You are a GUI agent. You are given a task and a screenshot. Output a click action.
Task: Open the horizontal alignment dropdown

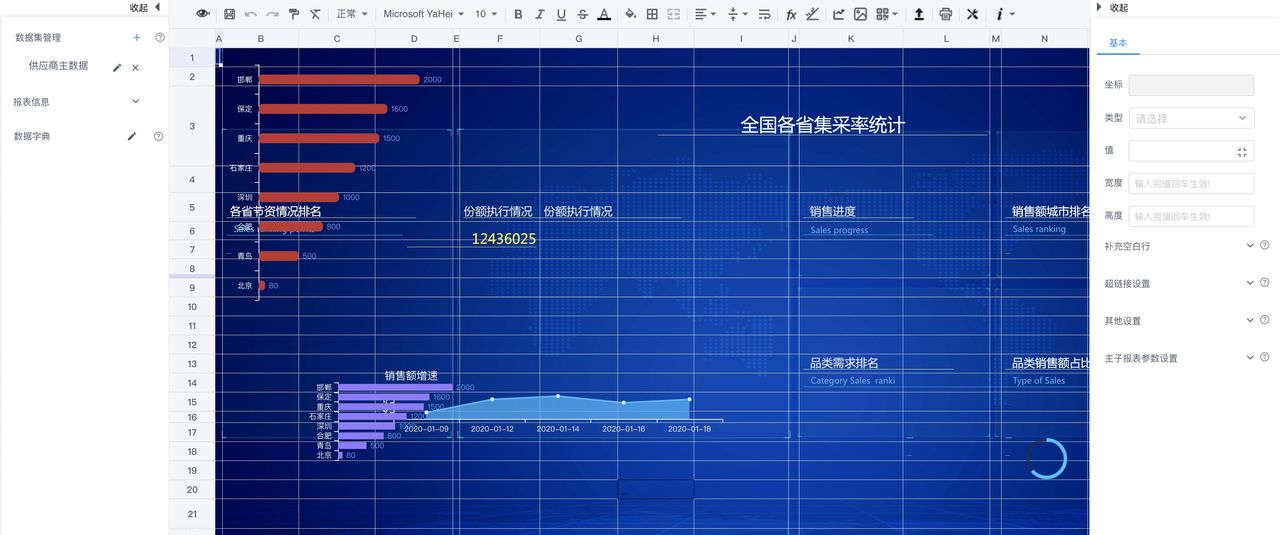[x=705, y=14]
